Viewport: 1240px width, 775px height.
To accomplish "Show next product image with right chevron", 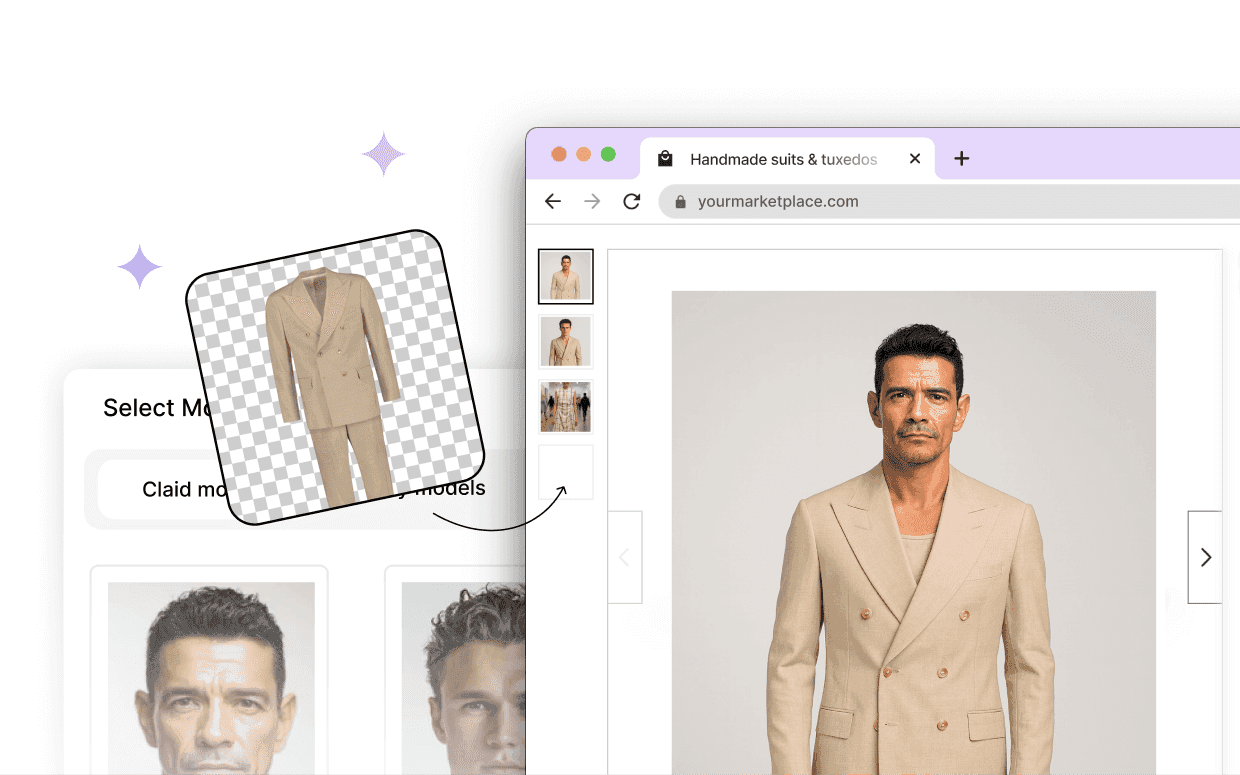I will coord(1205,557).
